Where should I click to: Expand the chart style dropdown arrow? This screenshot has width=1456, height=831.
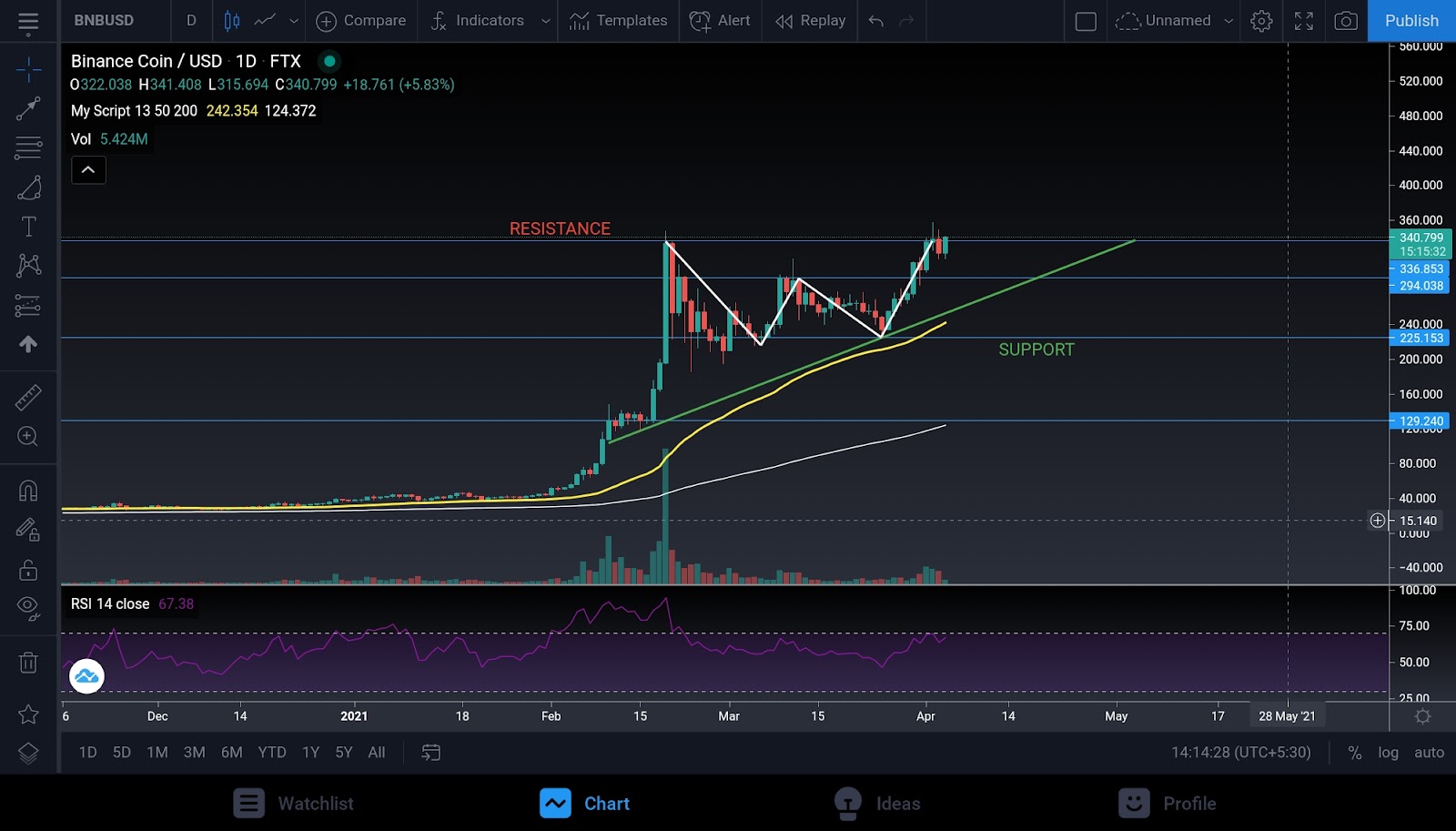click(293, 21)
